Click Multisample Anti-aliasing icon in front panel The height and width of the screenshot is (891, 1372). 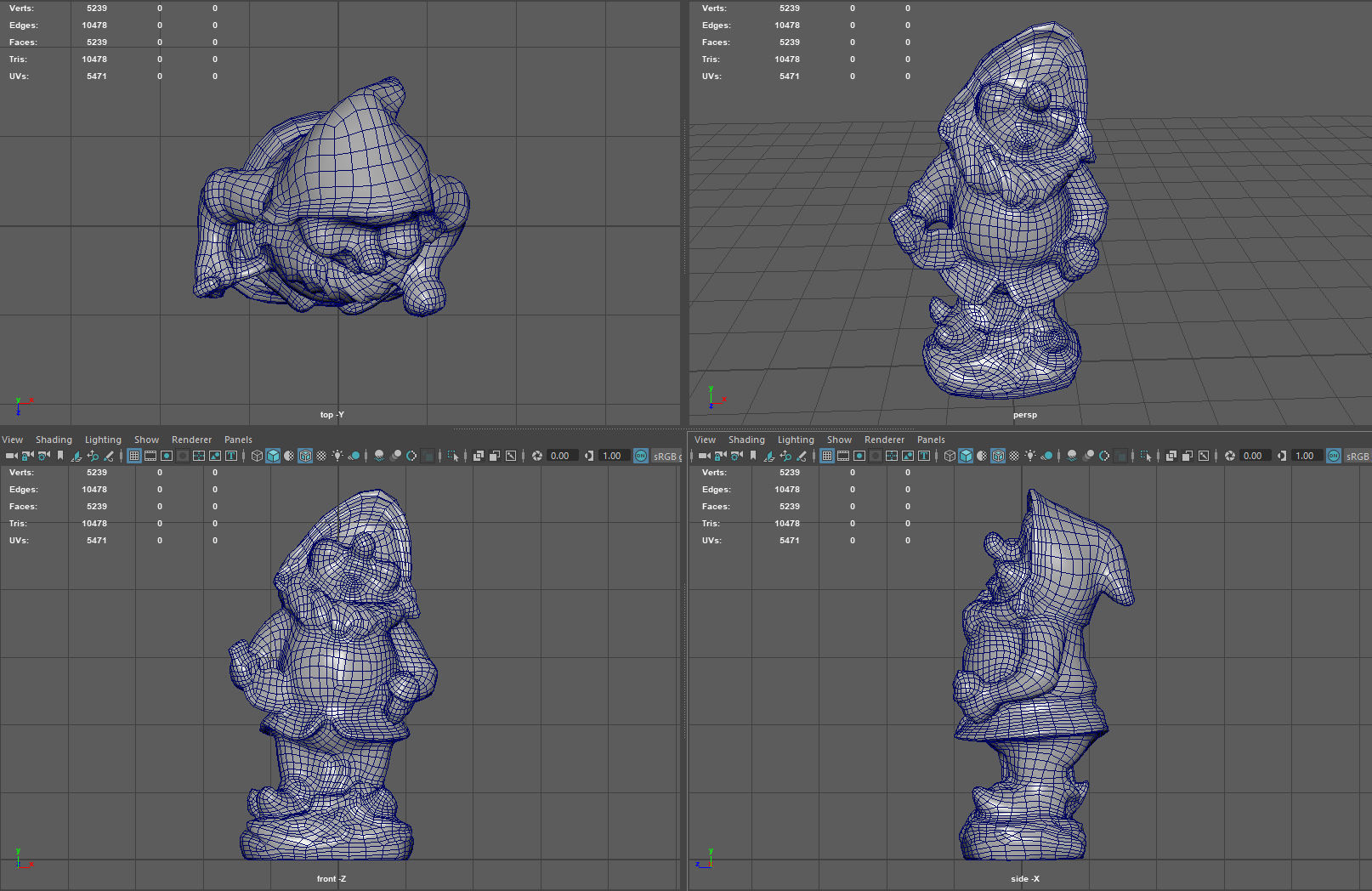coord(411,456)
